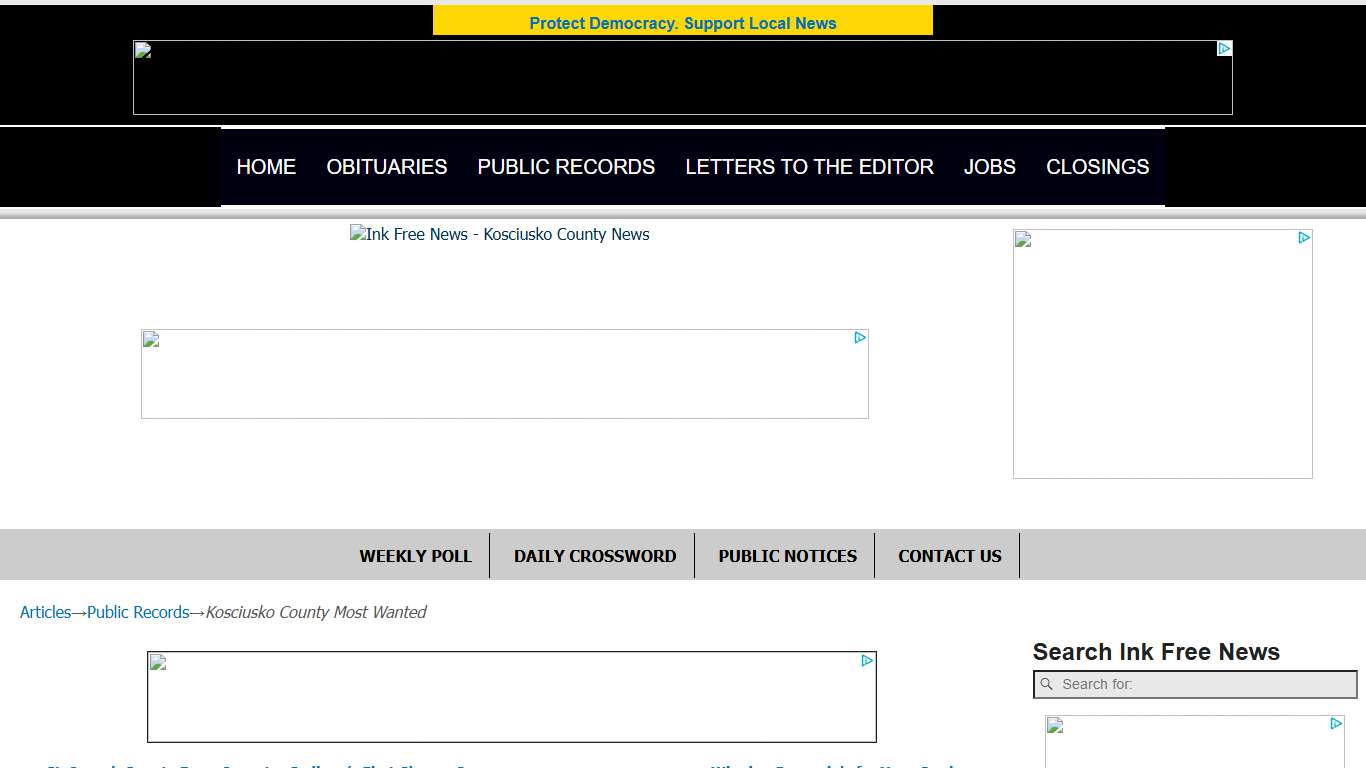
Task: Open LETTERS TO THE EDITOR
Action: [x=809, y=167]
